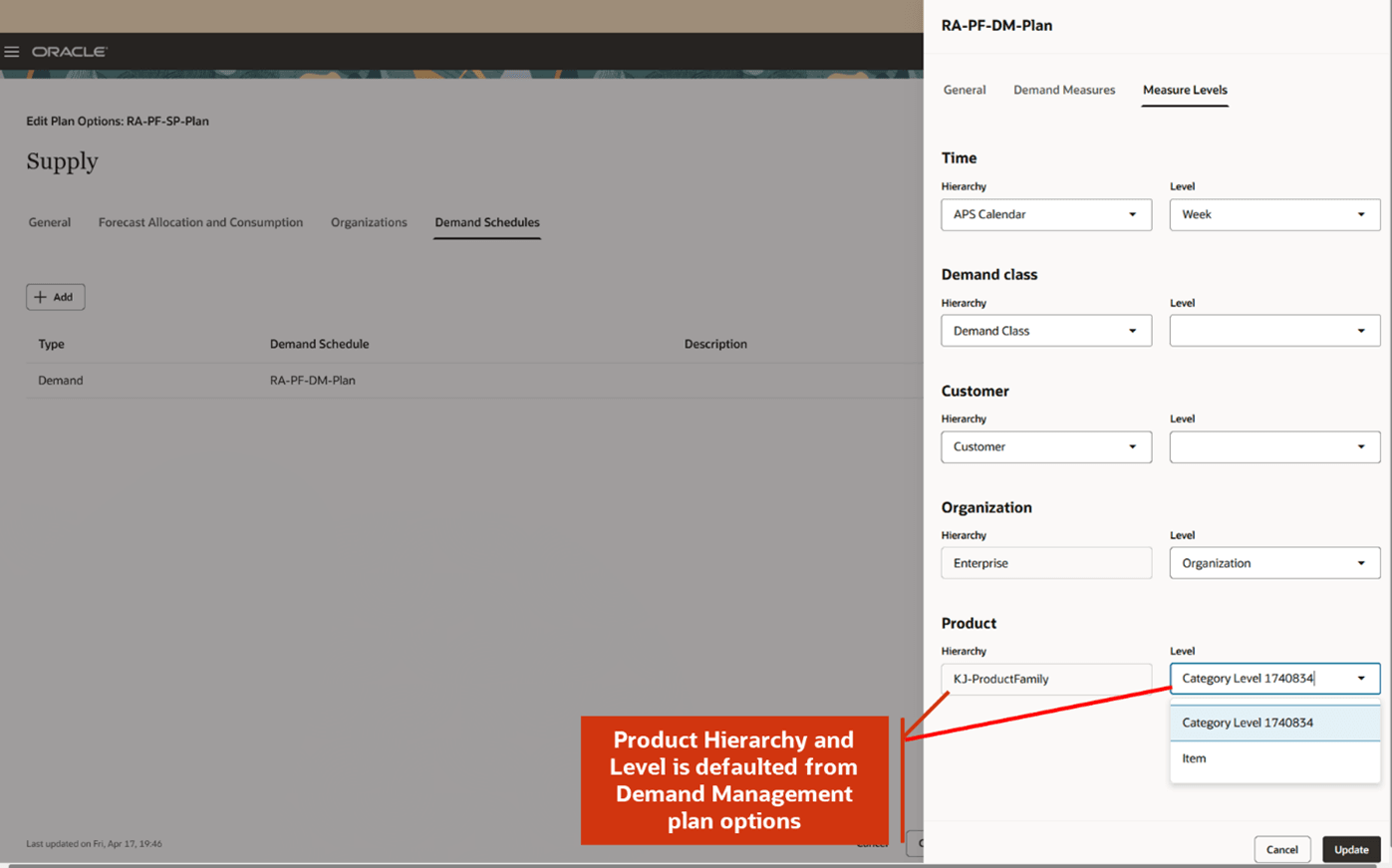Click the Supply page heading

(62, 161)
